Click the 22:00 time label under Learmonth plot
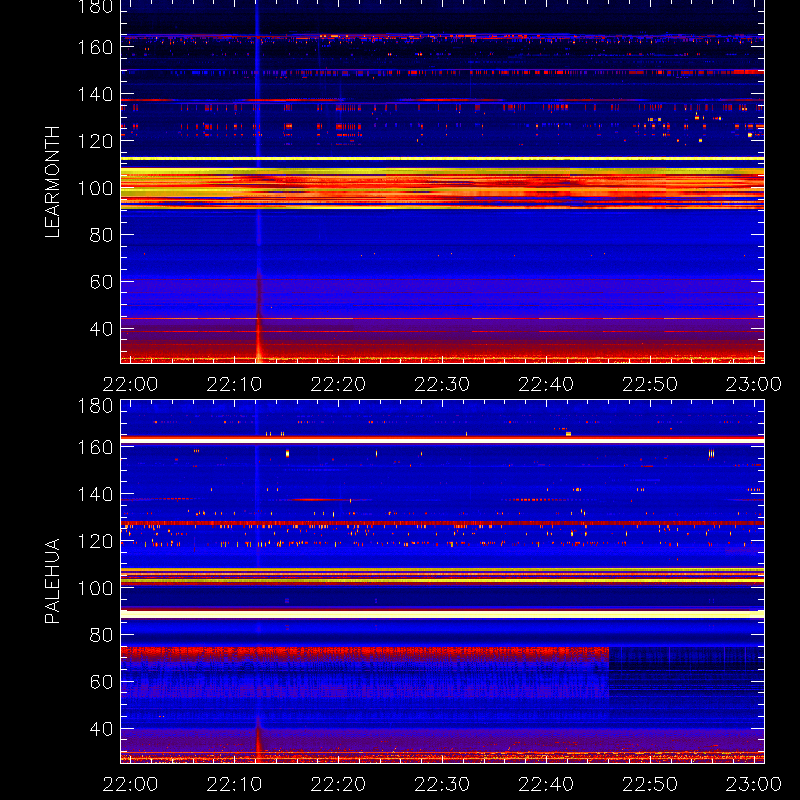800x800 pixels. click(x=130, y=384)
